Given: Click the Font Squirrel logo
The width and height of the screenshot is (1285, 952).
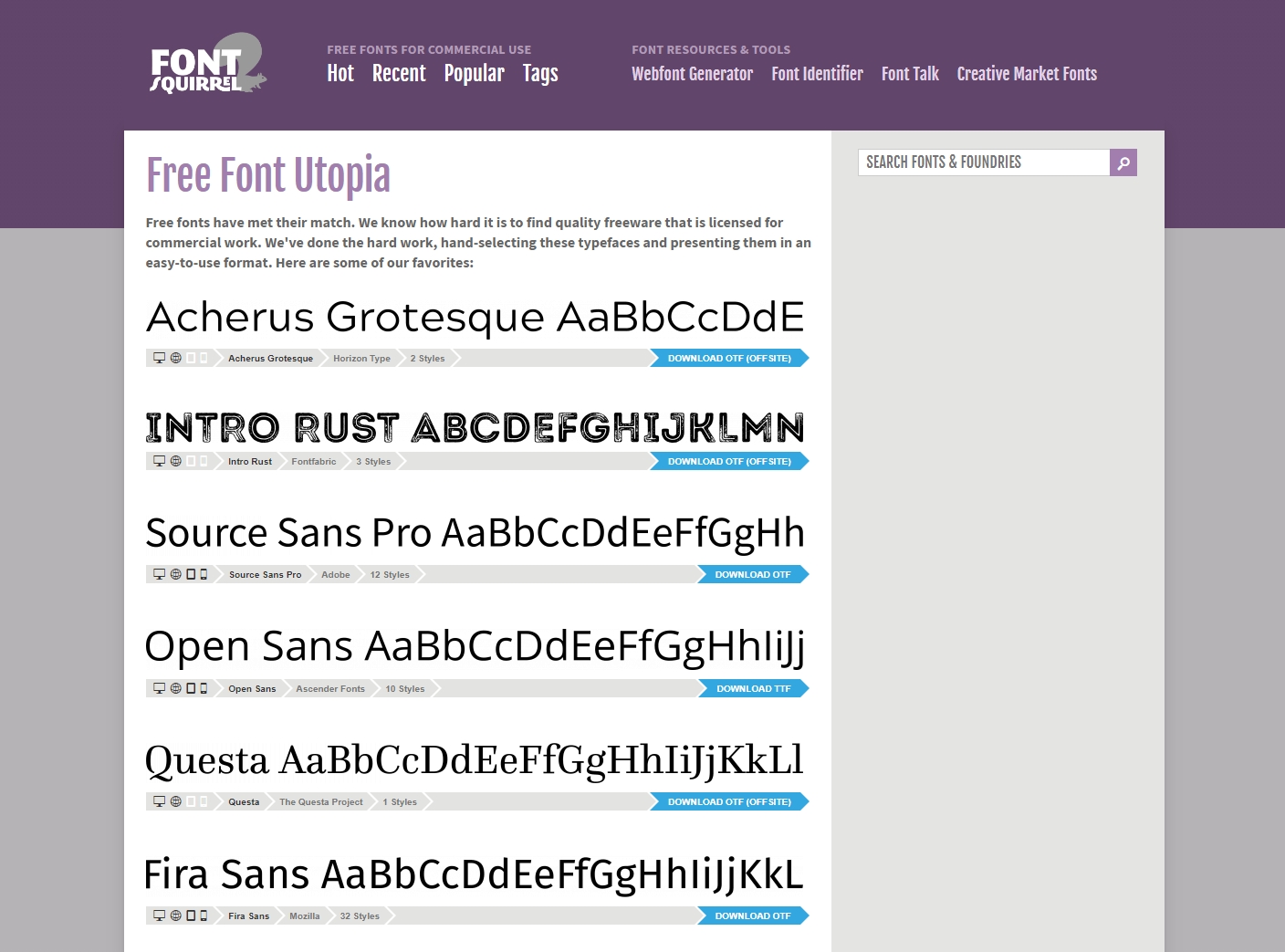Looking at the screenshot, I should (x=208, y=64).
